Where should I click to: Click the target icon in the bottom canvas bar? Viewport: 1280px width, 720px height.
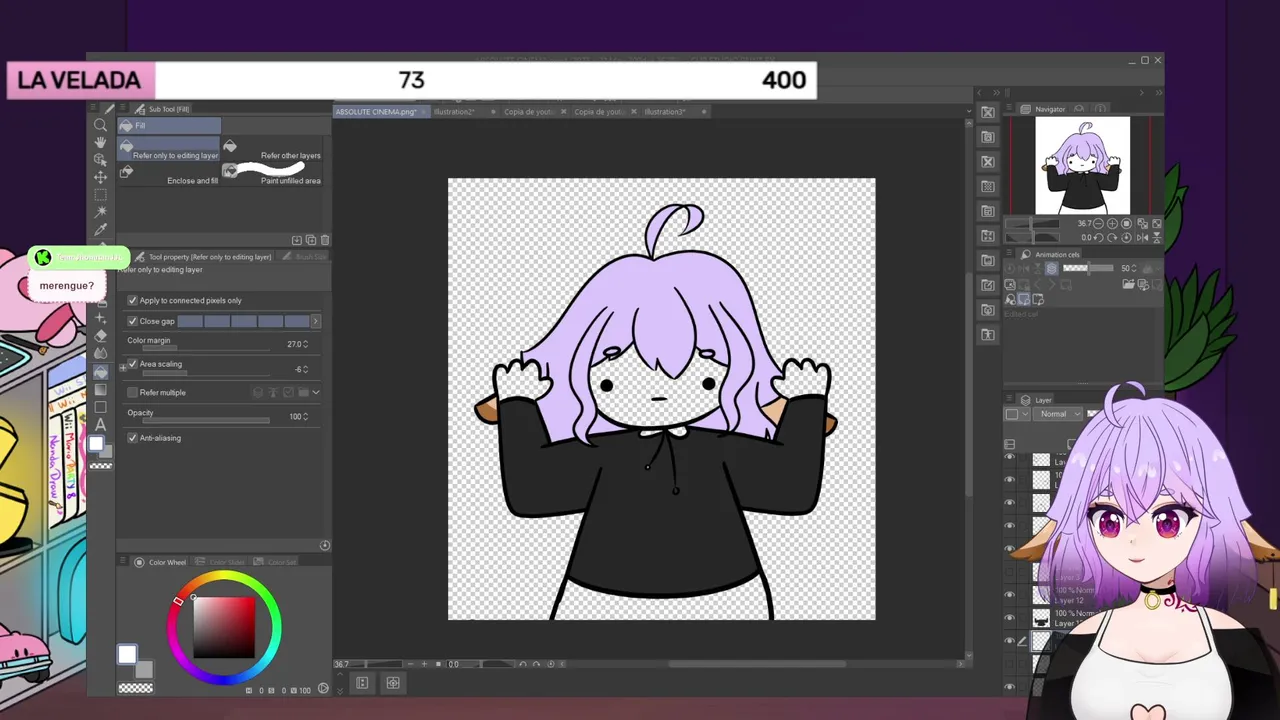(x=393, y=683)
